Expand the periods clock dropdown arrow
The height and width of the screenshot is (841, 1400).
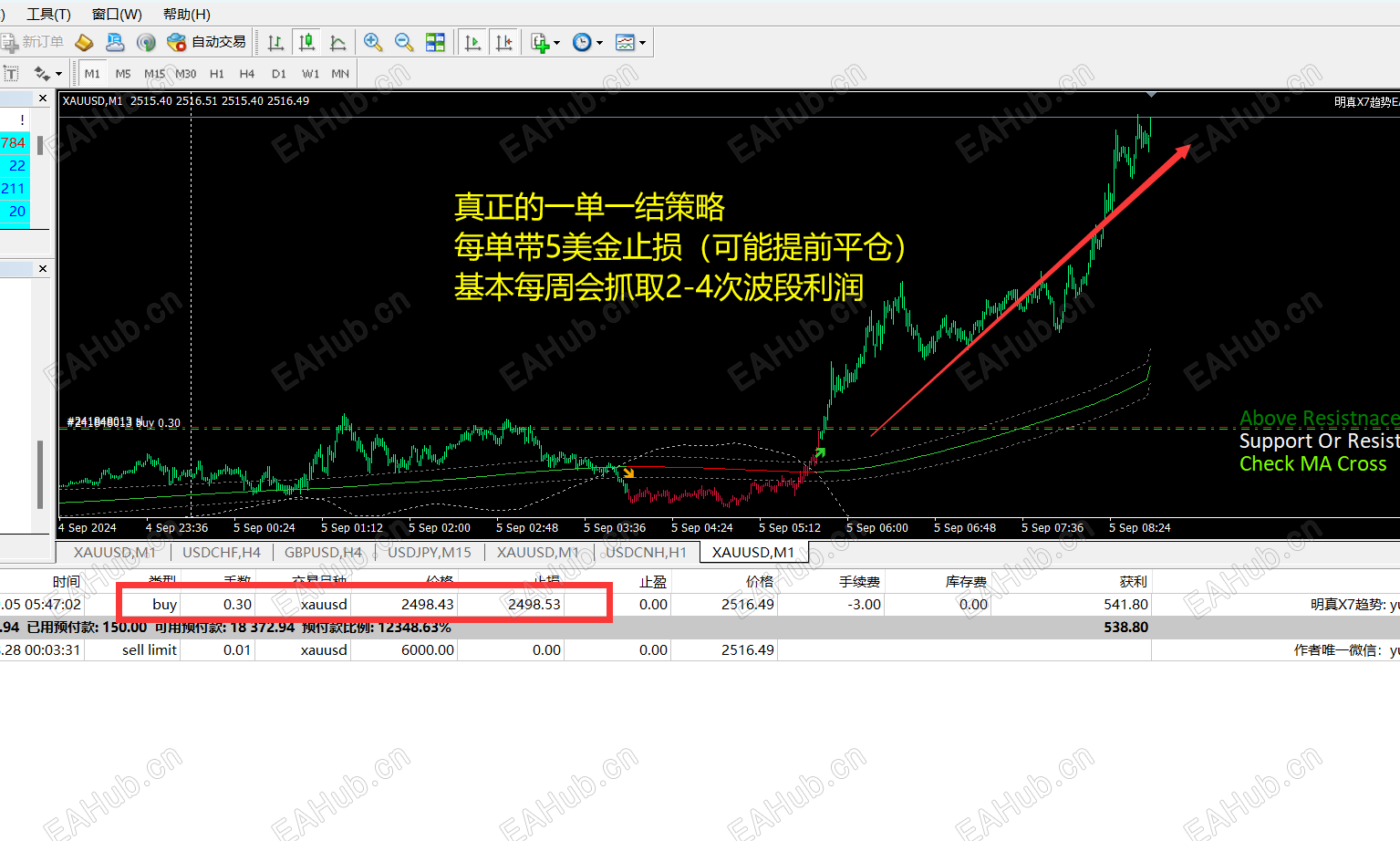pyautogui.click(x=599, y=43)
